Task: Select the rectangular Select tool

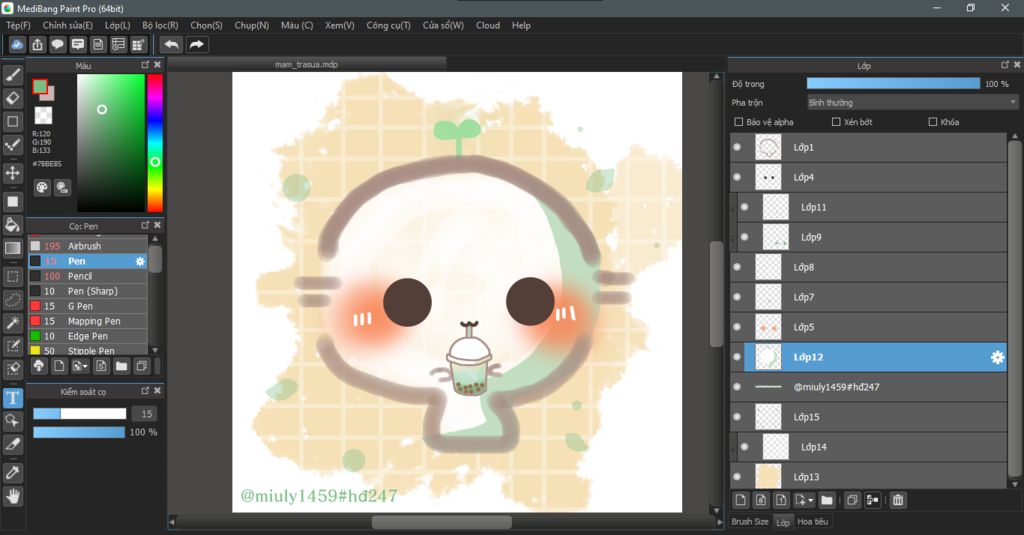Action: tap(12, 276)
